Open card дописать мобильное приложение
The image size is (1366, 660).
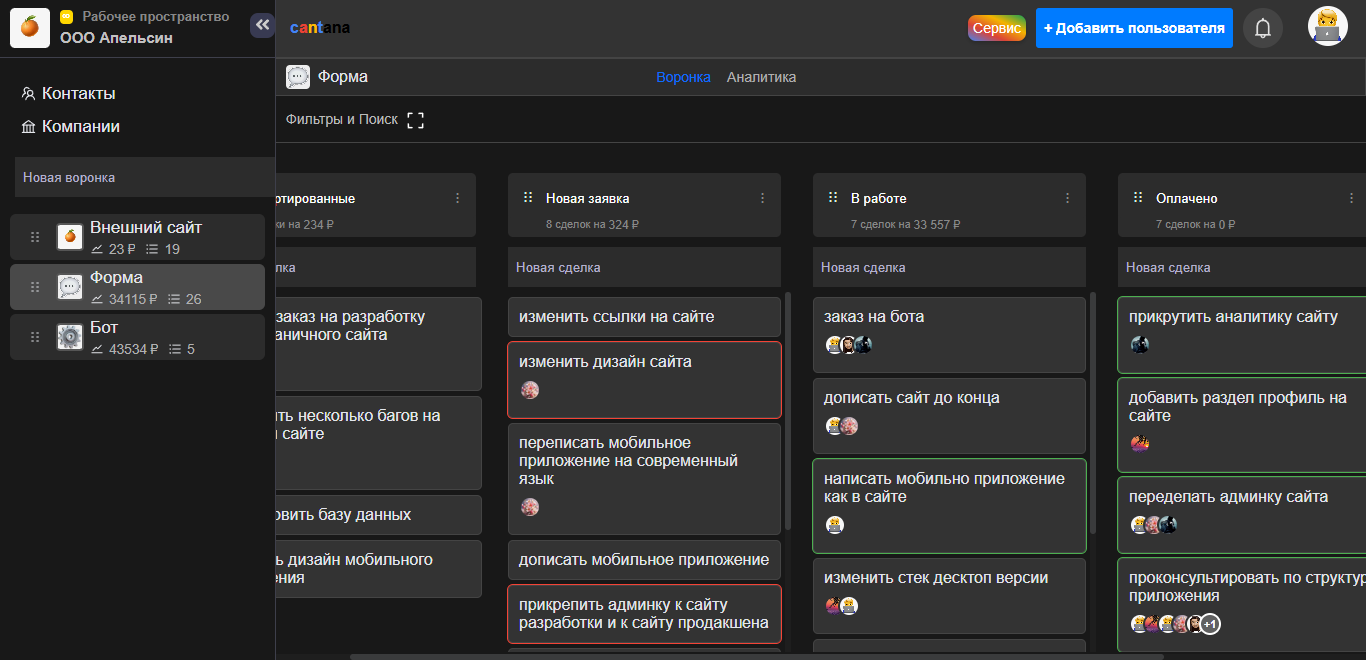pyautogui.click(x=644, y=560)
